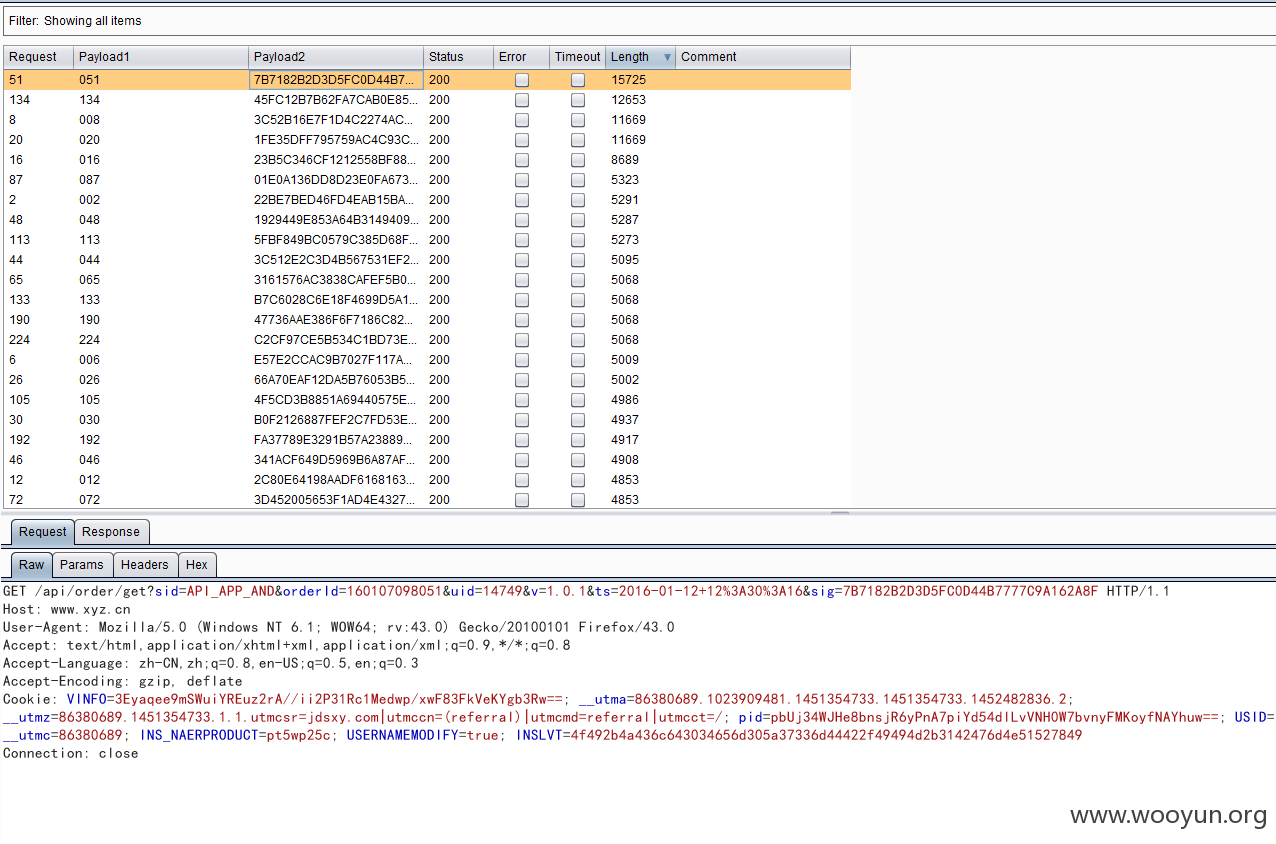Tick Timeout checkbox for request 46
The width and height of the screenshot is (1276, 844).
(578, 460)
